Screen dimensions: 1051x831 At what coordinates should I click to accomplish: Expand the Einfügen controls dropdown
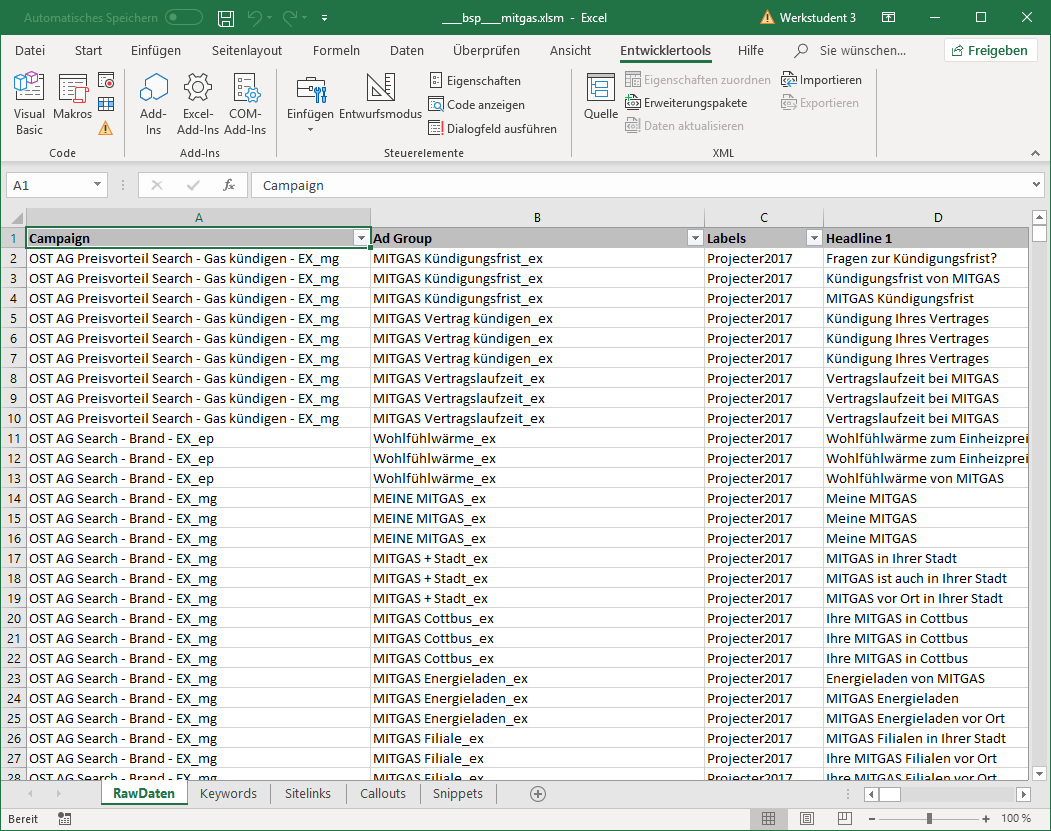[x=310, y=129]
